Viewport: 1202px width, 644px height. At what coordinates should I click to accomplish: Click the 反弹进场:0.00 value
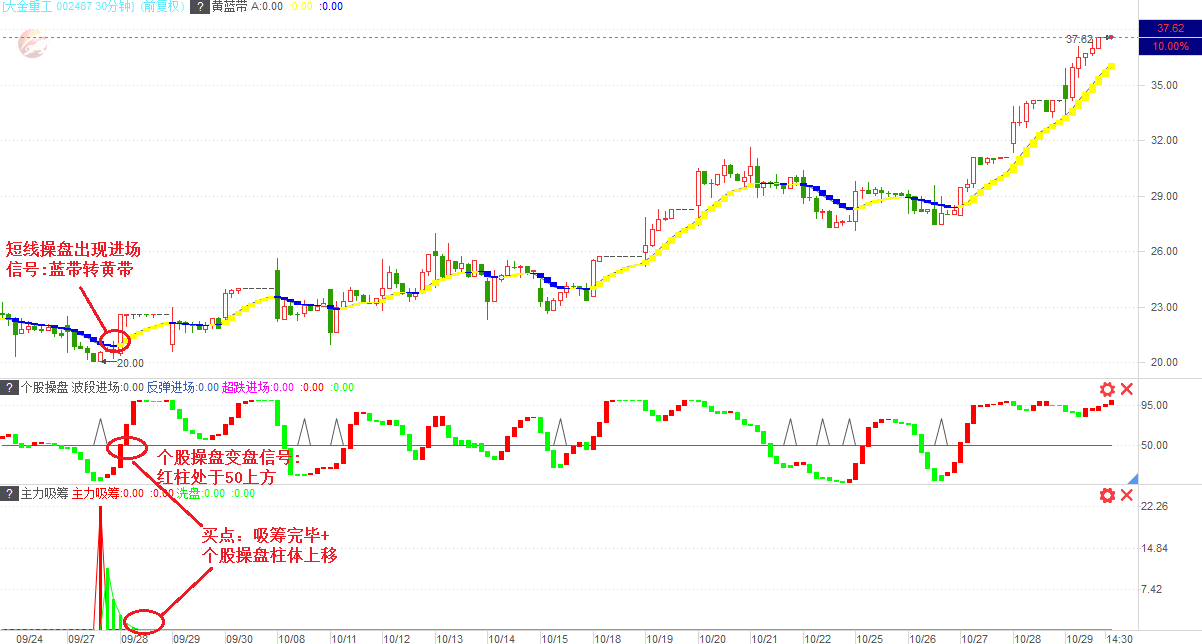pyautogui.click(x=183, y=387)
